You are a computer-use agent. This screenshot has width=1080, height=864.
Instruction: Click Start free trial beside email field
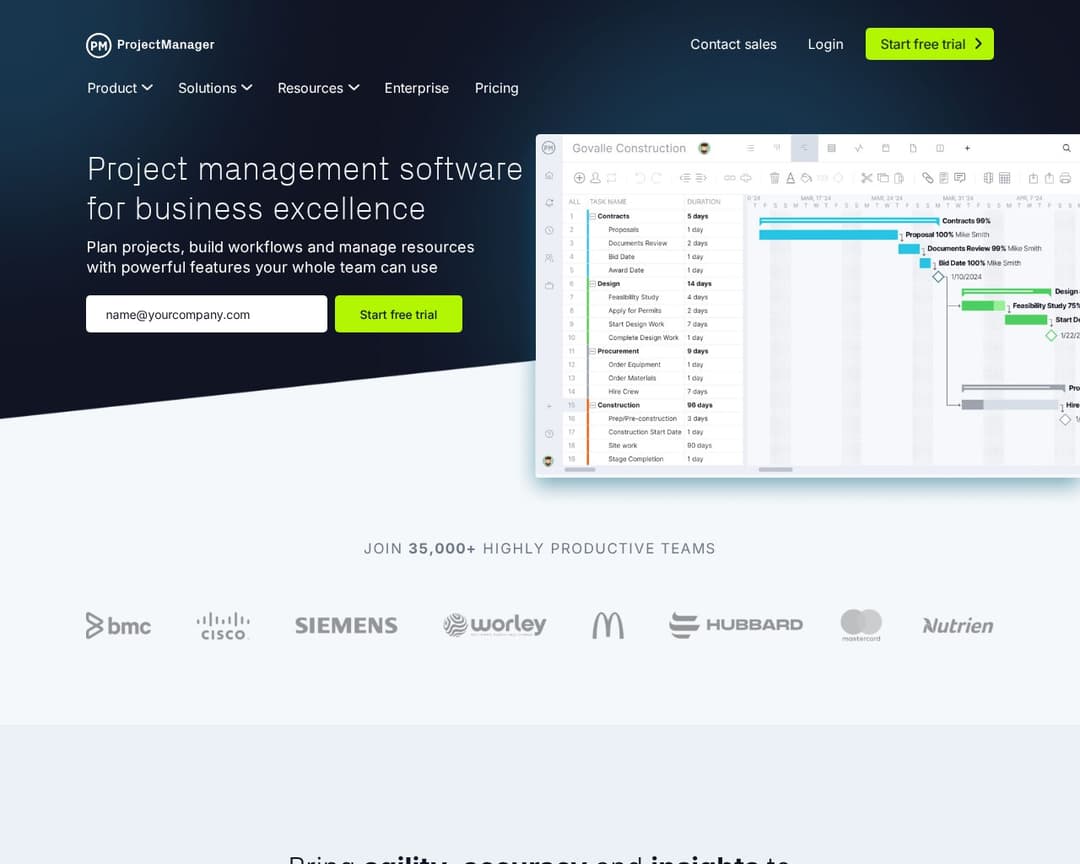(x=398, y=314)
